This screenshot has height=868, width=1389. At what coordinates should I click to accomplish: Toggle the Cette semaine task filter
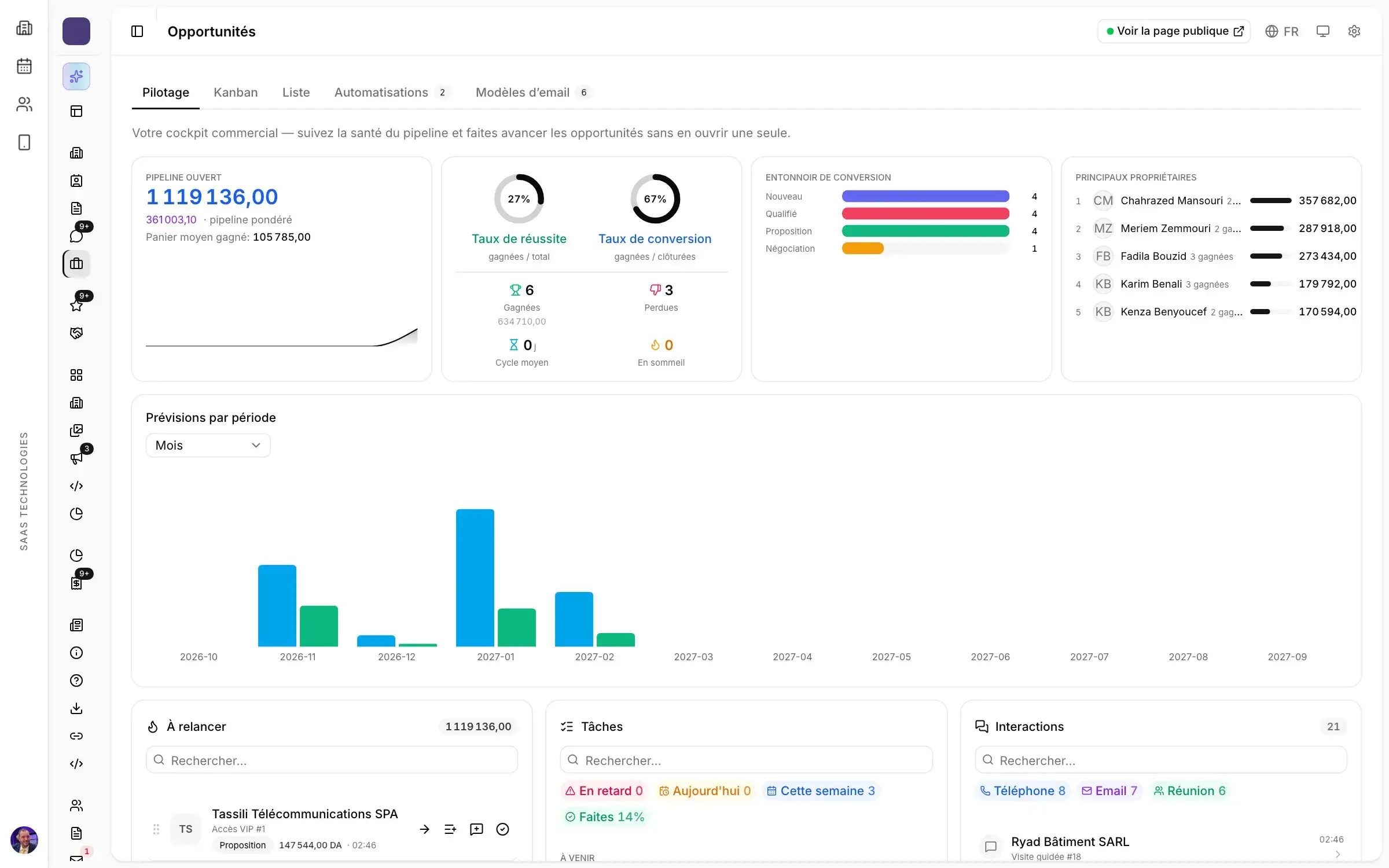(x=821, y=790)
